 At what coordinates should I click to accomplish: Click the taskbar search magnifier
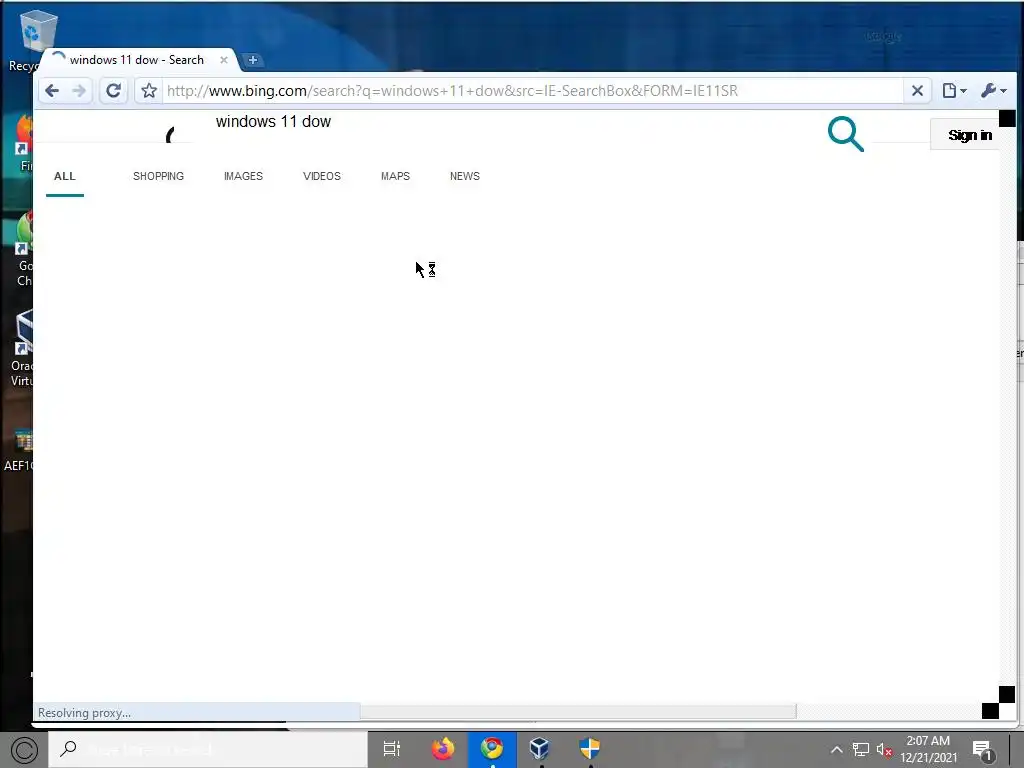[68, 748]
